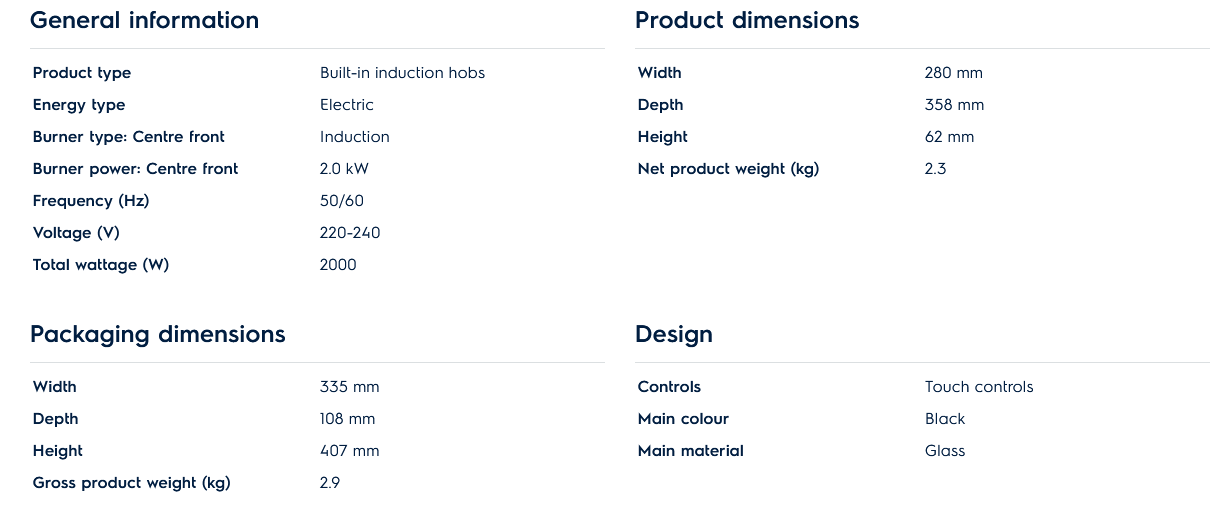Select the 280 mm product width value
The height and width of the screenshot is (512, 1229).
(x=953, y=73)
